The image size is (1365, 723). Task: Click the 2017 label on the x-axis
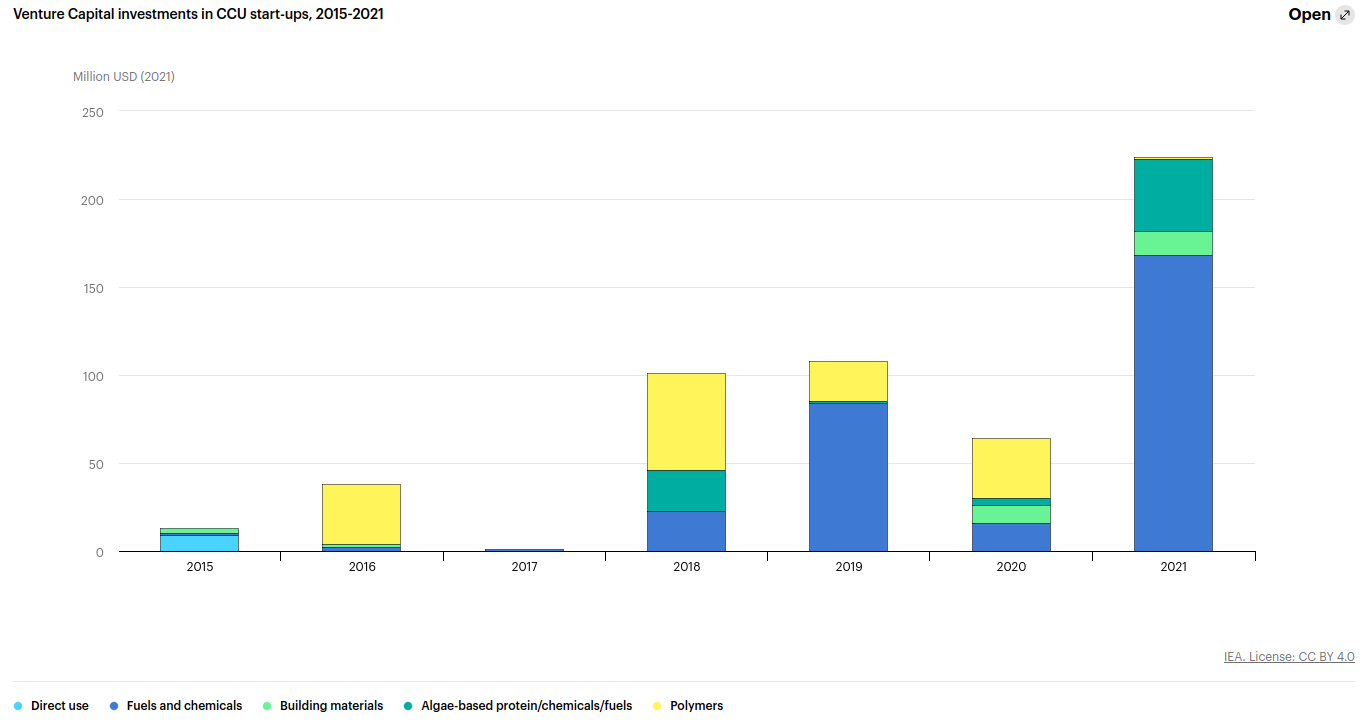click(x=524, y=567)
